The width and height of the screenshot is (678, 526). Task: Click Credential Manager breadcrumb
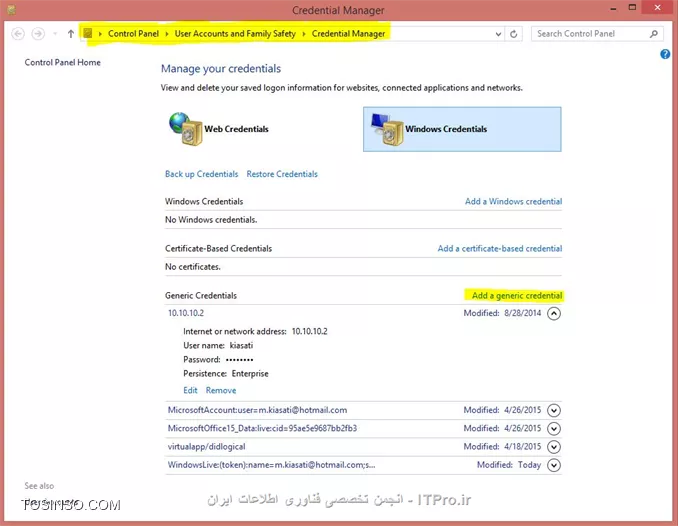pos(349,33)
